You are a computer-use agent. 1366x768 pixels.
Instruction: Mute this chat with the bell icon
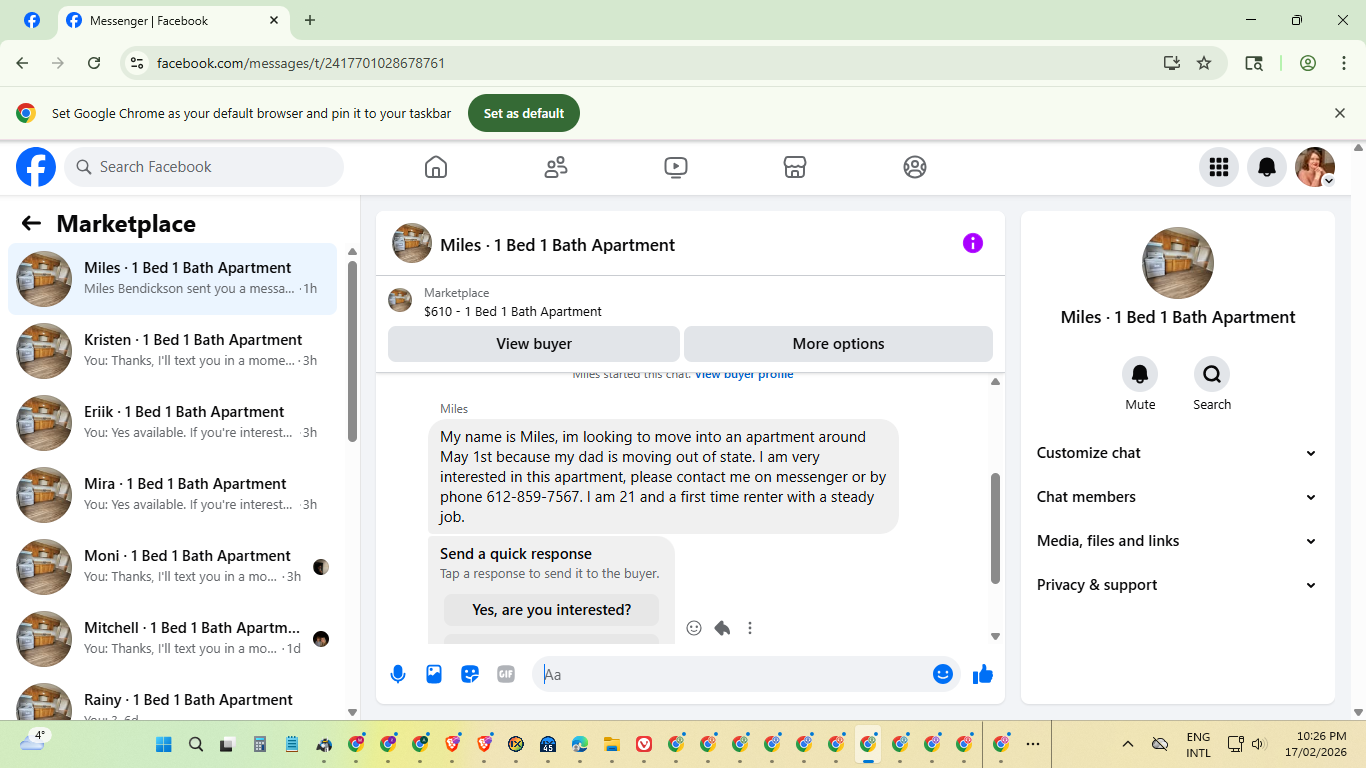(x=1140, y=374)
